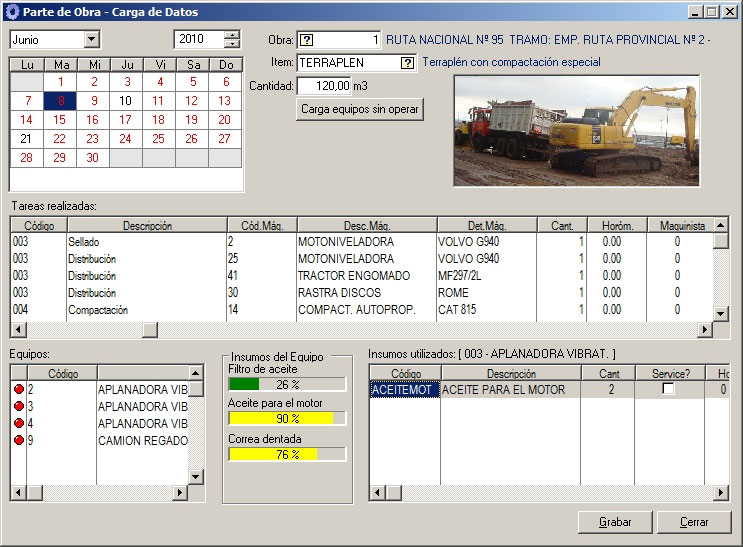Select red status dot for equipment 3
The width and height of the screenshot is (743, 547).
click(18, 406)
